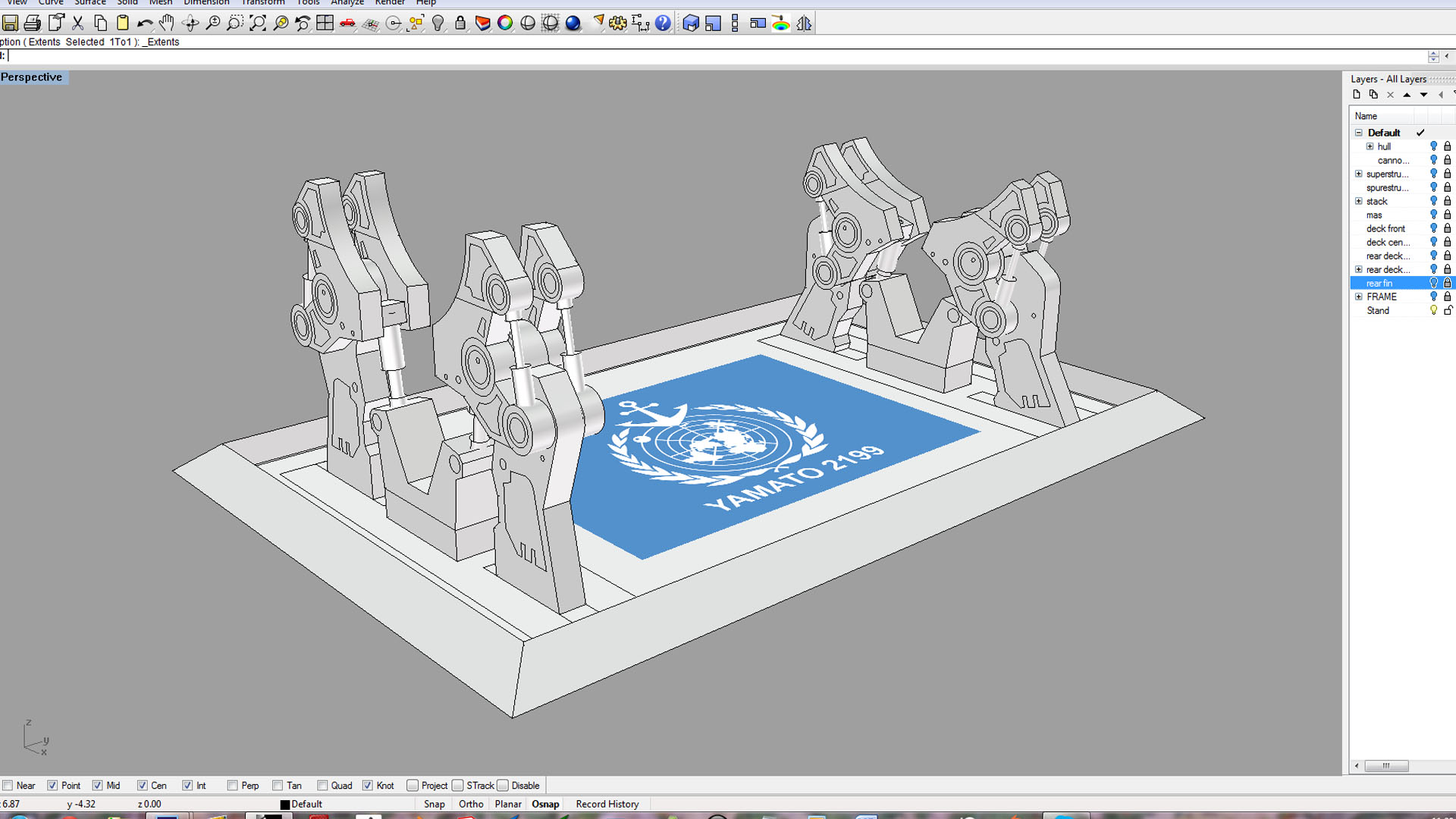Open the Analyze menu
This screenshot has width=1456, height=819.
coord(347,3)
